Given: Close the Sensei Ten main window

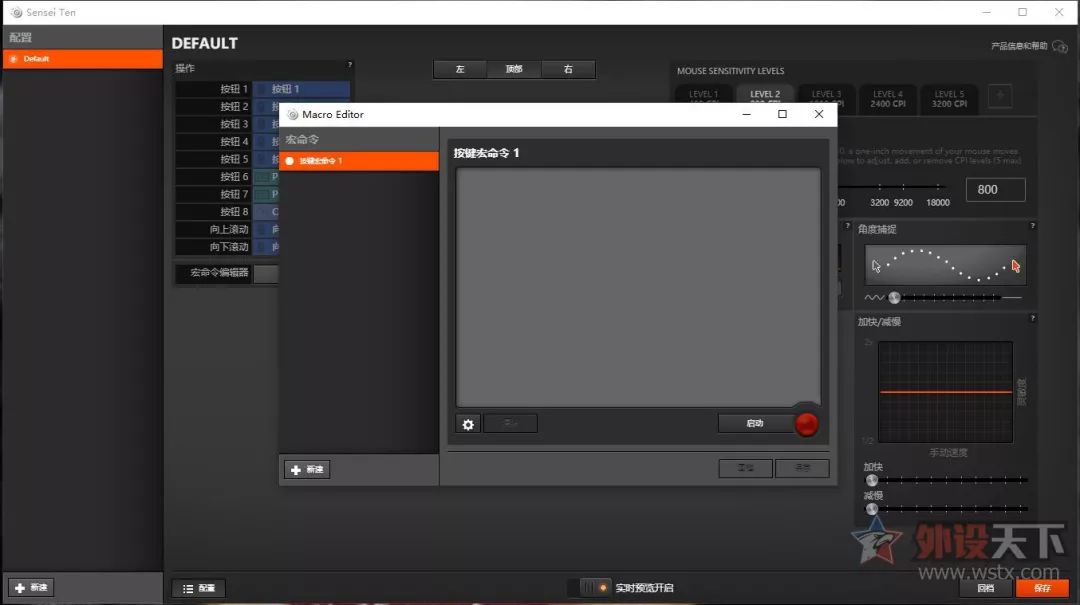Looking at the screenshot, I should [1059, 12].
